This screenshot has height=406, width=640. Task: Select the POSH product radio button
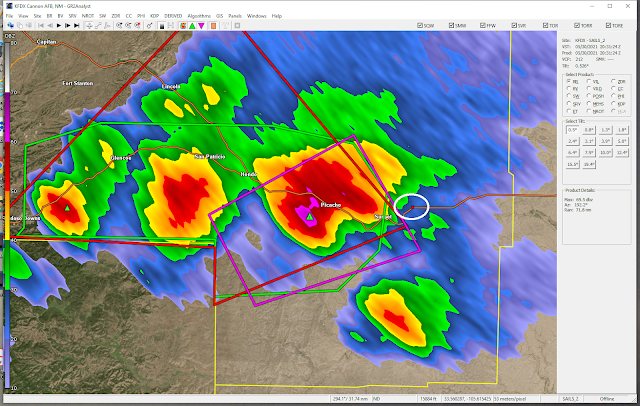click(x=589, y=96)
